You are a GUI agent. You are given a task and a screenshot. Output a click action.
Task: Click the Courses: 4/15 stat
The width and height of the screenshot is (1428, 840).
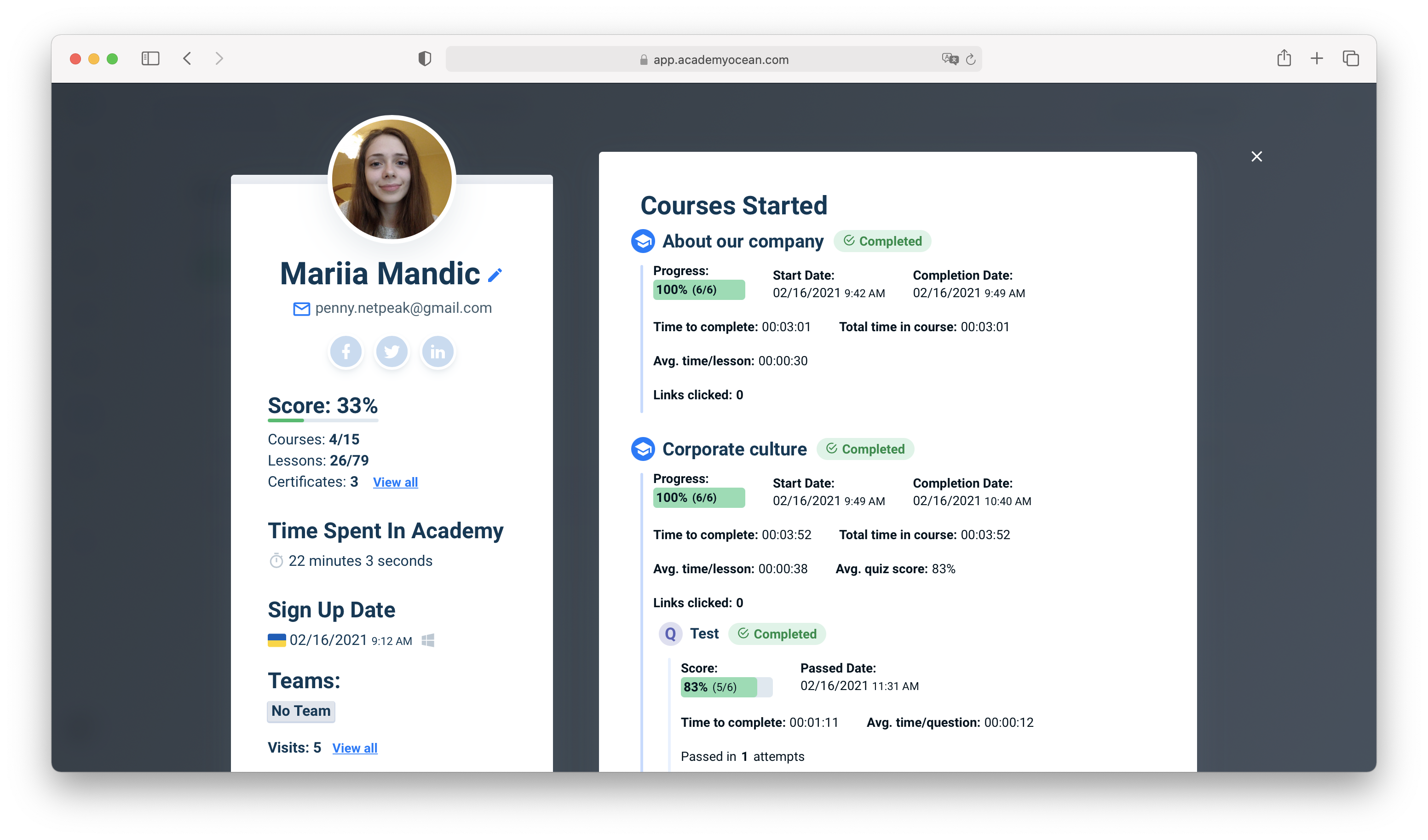pyautogui.click(x=313, y=439)
